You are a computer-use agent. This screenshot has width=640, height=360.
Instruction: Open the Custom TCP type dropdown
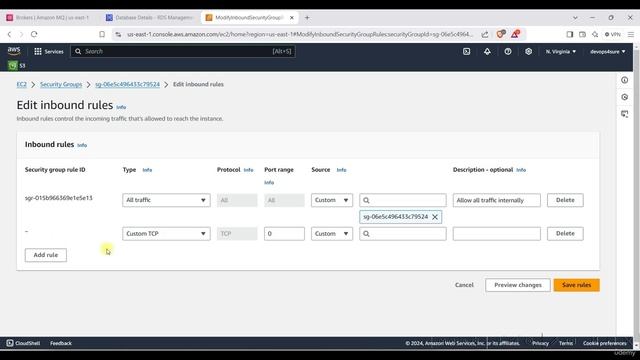click(x=166, y=233)
